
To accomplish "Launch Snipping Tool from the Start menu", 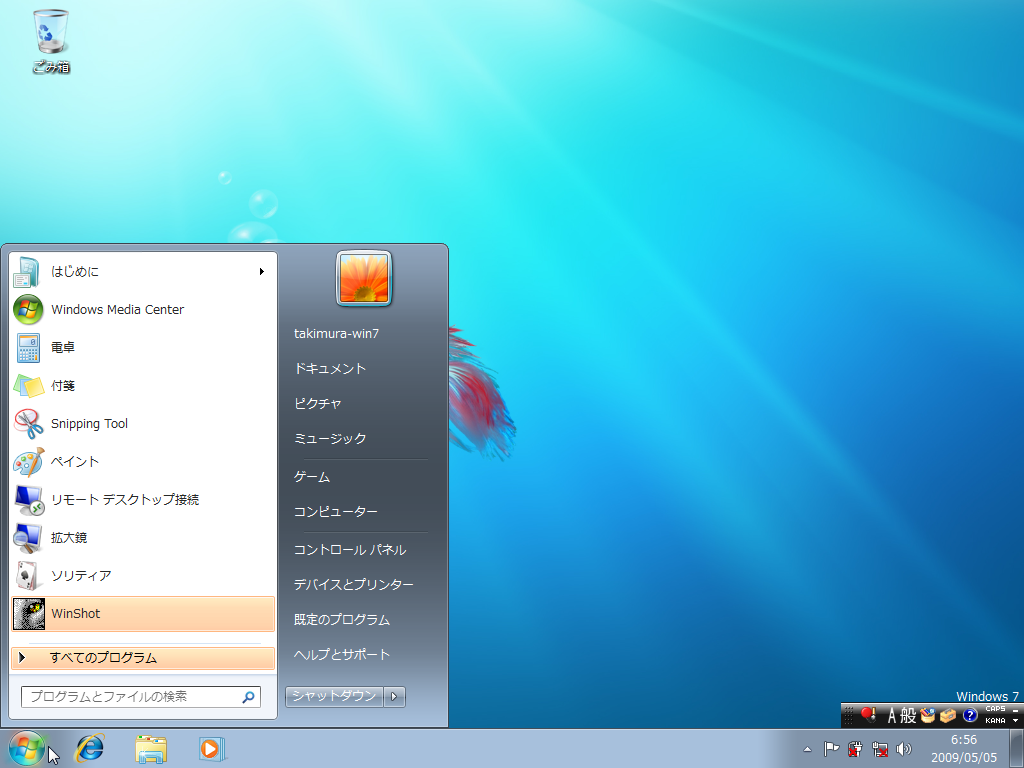I will point(143,423).
